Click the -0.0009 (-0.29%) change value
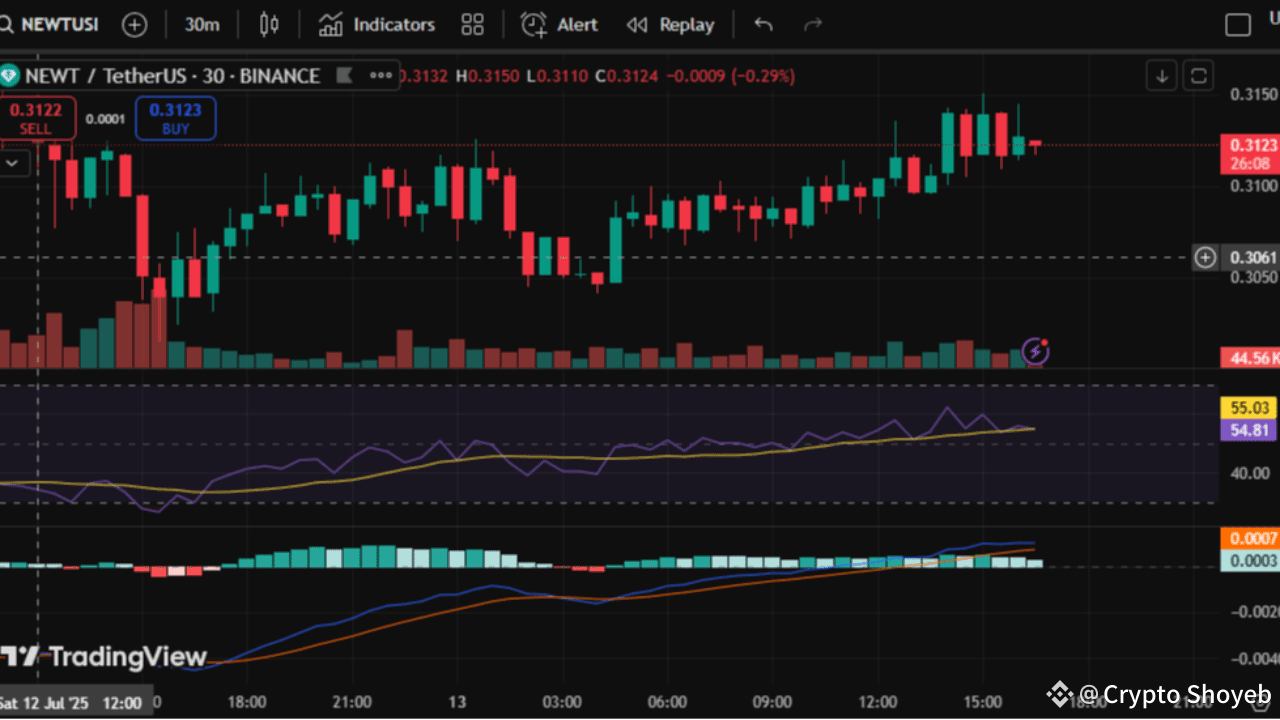 730,75
